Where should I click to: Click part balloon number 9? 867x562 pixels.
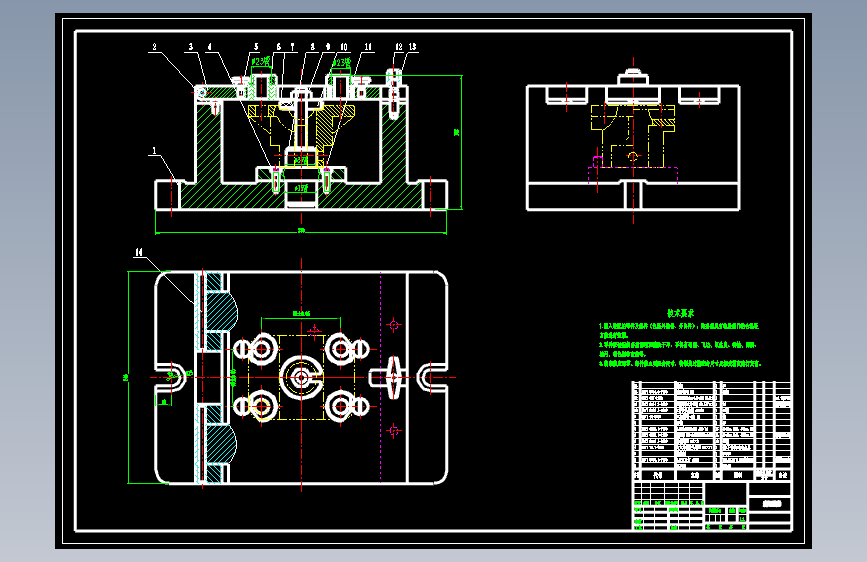coord(328,47)
